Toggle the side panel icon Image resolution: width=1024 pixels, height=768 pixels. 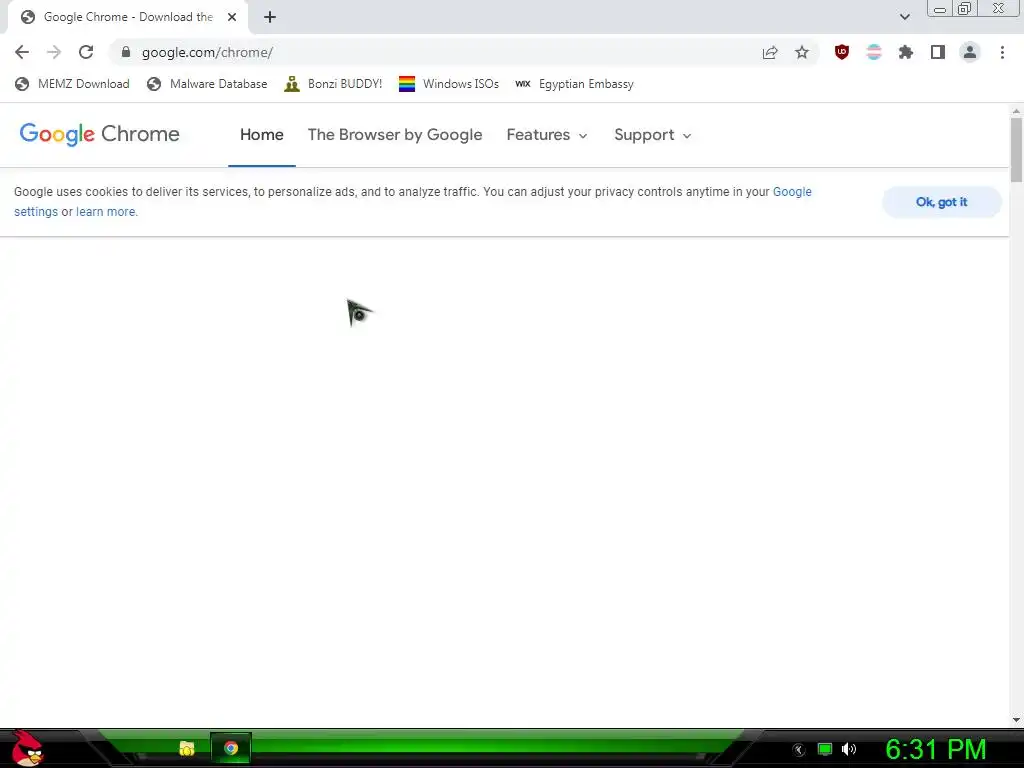point(938,52)
